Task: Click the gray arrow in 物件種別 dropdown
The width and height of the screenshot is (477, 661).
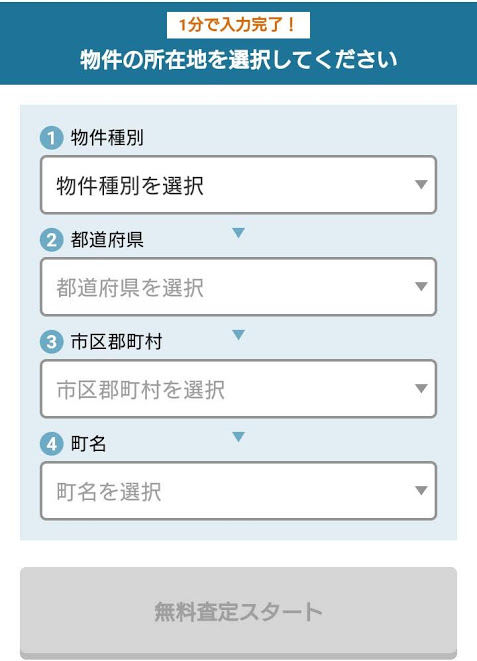Action: [421, 184]
